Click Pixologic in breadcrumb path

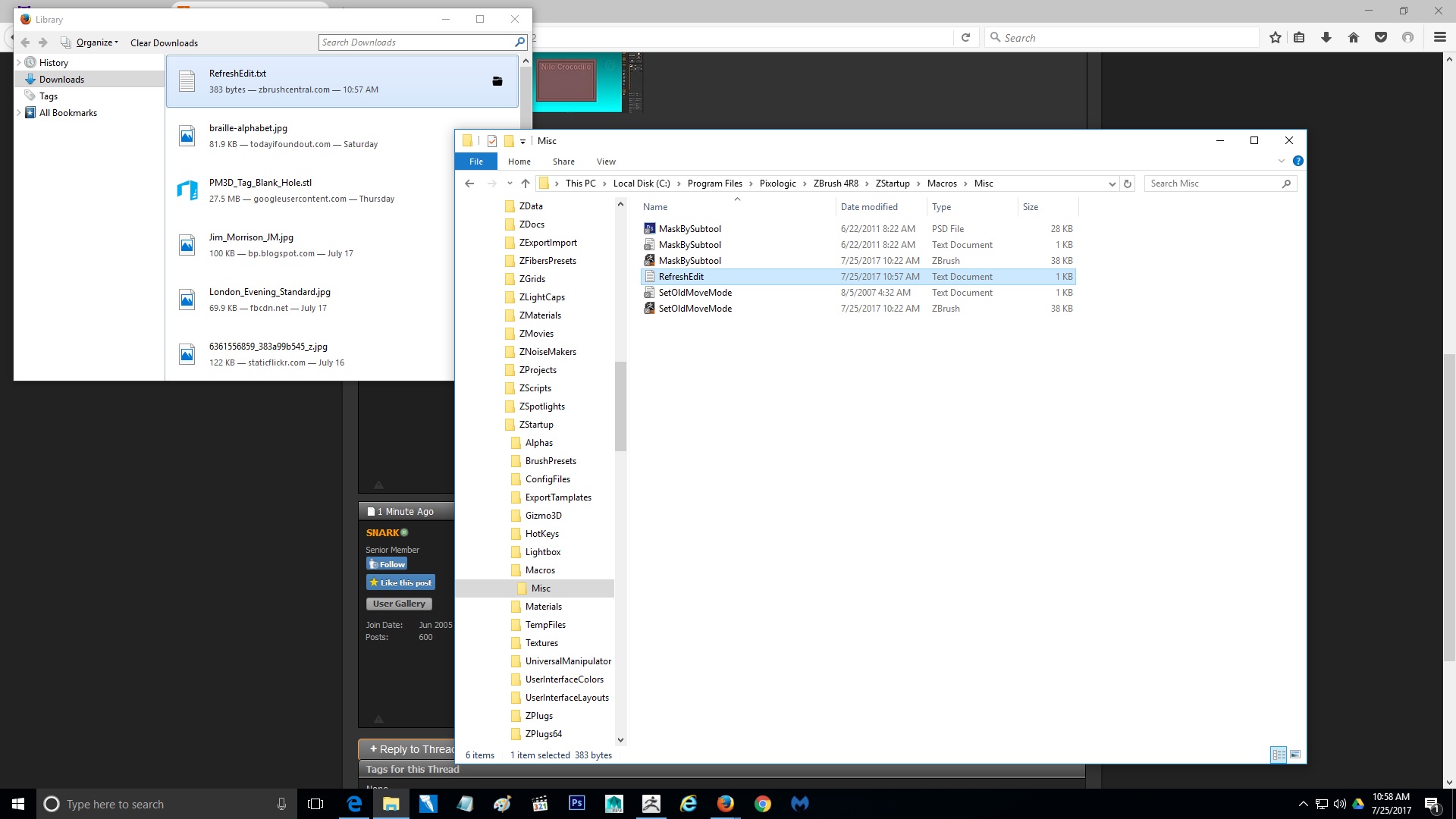point(778,184)
